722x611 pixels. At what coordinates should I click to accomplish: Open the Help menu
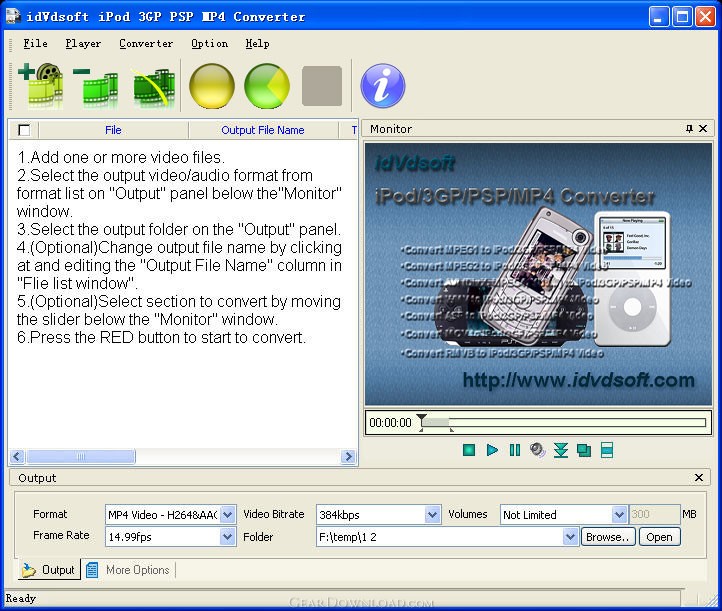click(x=257, y=44)
